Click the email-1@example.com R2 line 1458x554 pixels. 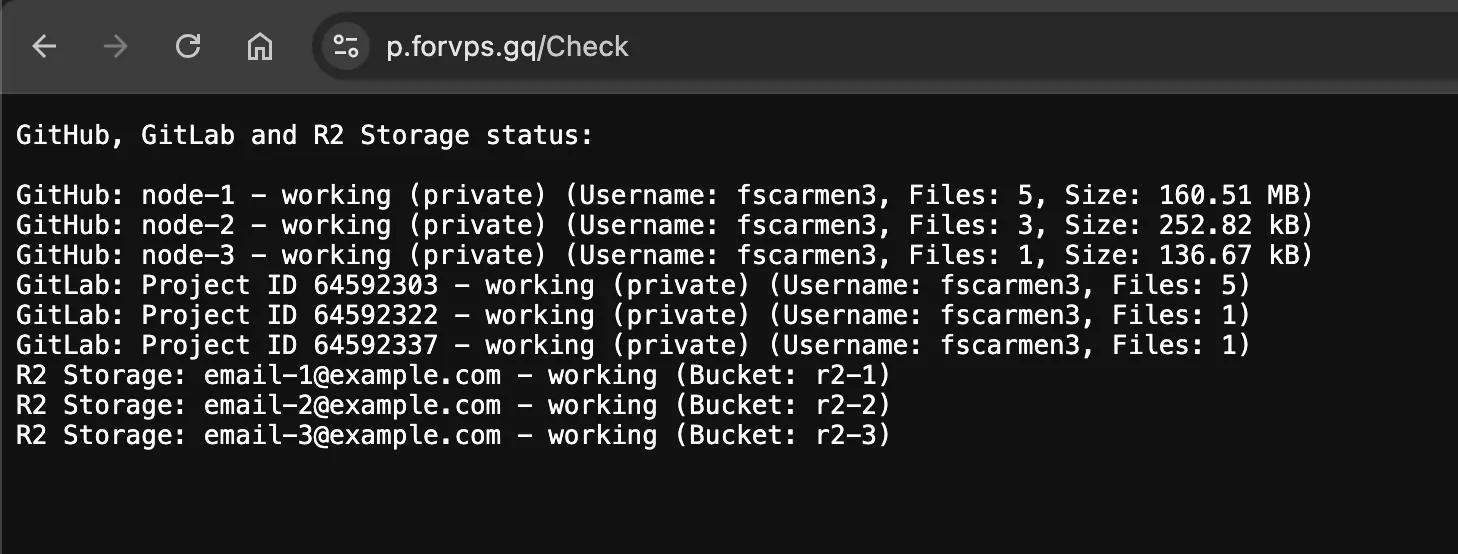(453, 375)
